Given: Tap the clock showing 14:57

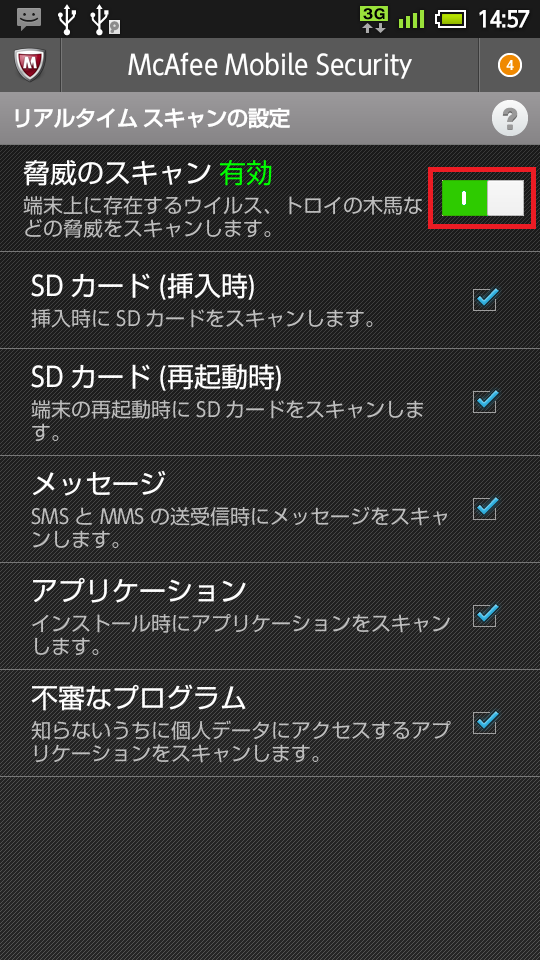Looking at the screenshot, I should [503, 19].
